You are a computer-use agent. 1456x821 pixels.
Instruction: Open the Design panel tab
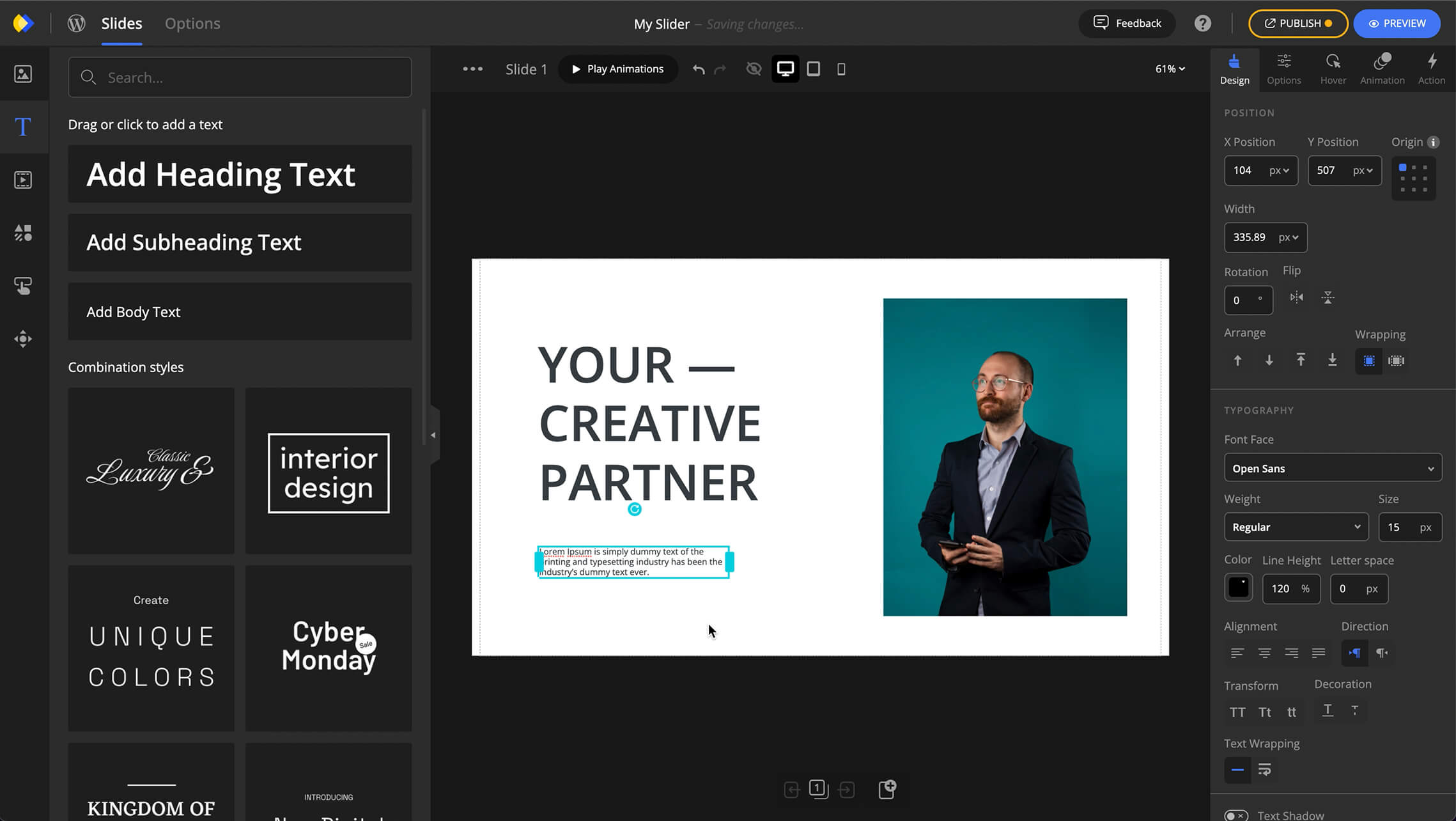click(1234, 69)
